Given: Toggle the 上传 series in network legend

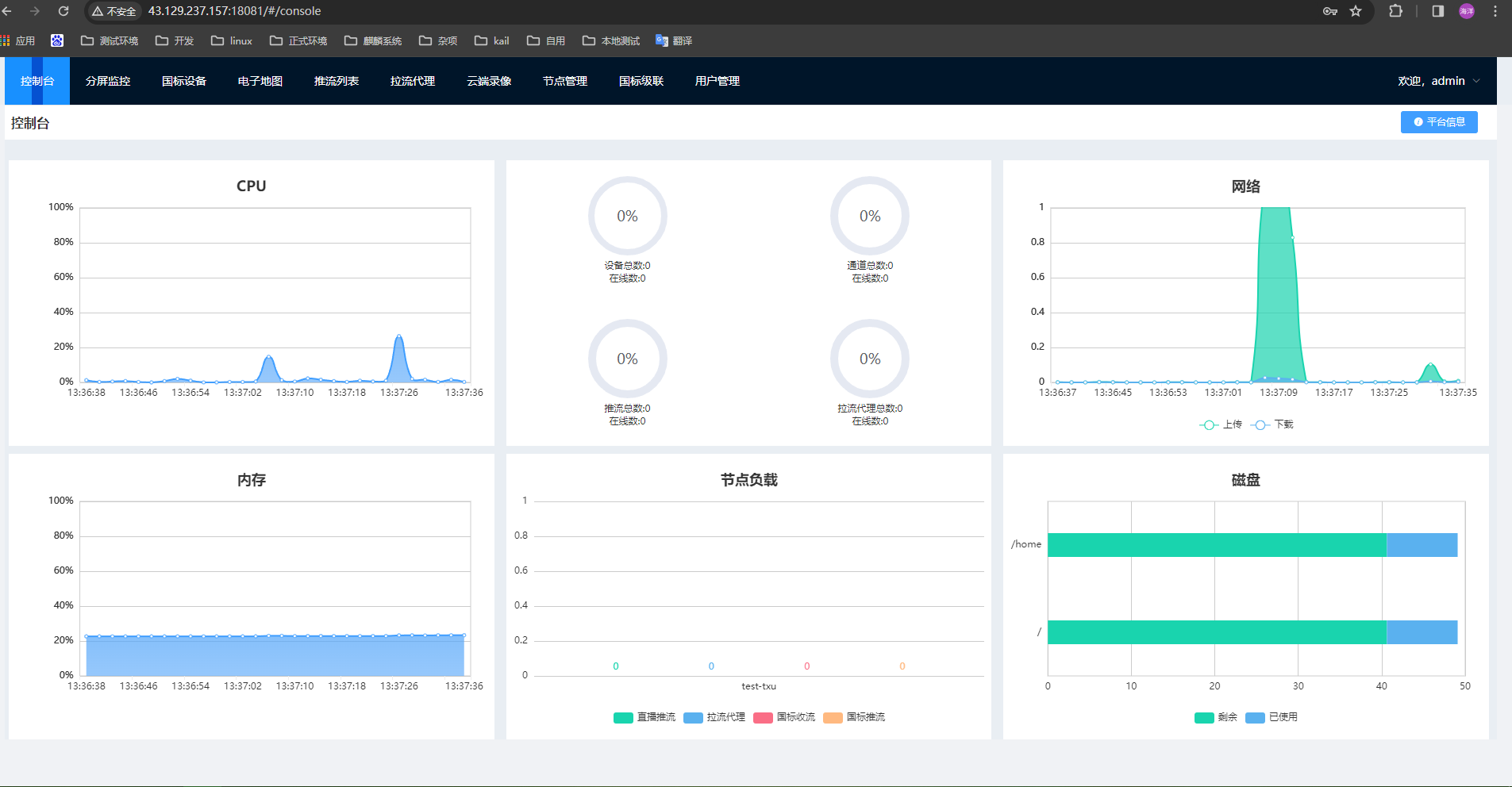Looking at the screenshot, I should (x=1221, y=424).
